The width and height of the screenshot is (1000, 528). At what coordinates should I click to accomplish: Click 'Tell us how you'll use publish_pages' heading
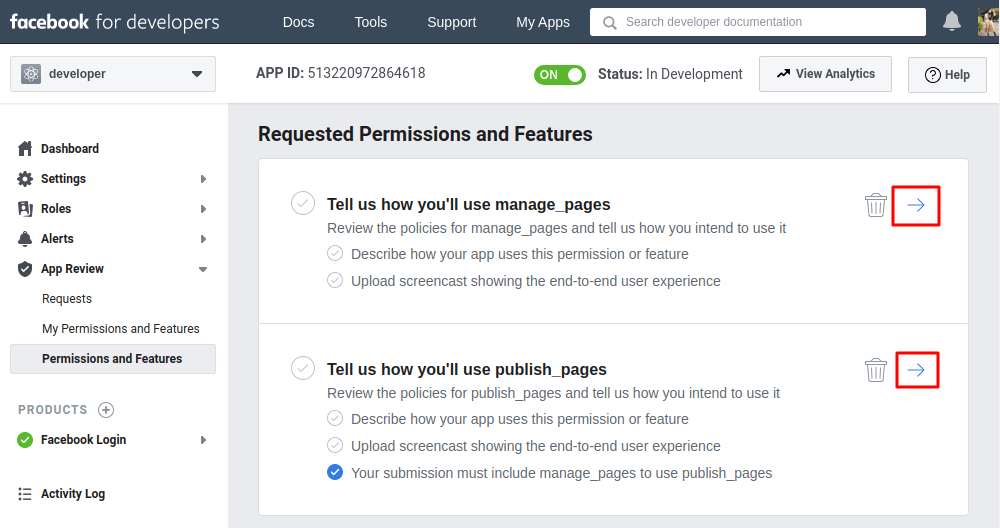point(467,369)
